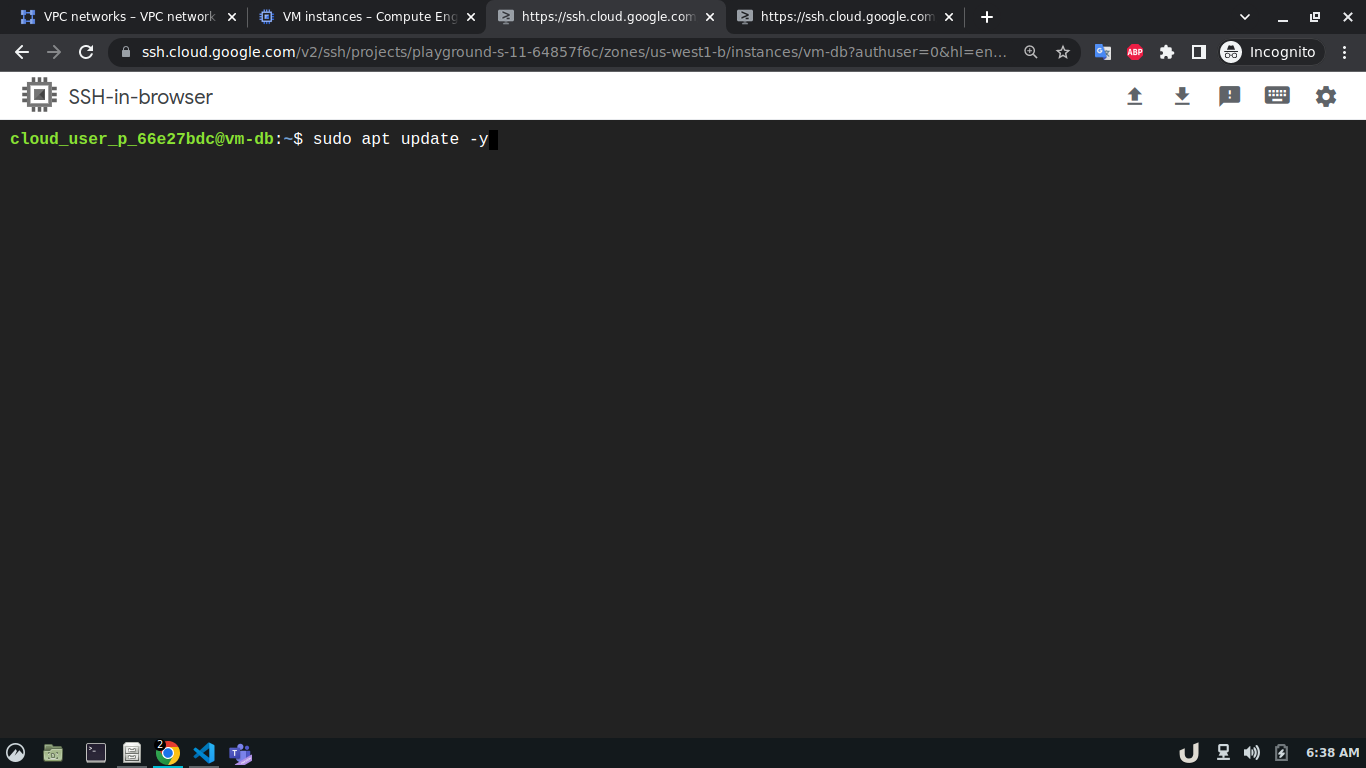The width and height of the screenshot is (1366, 768).
Task: Click the Chrome icon in taskbar
Action: point(168,753)
